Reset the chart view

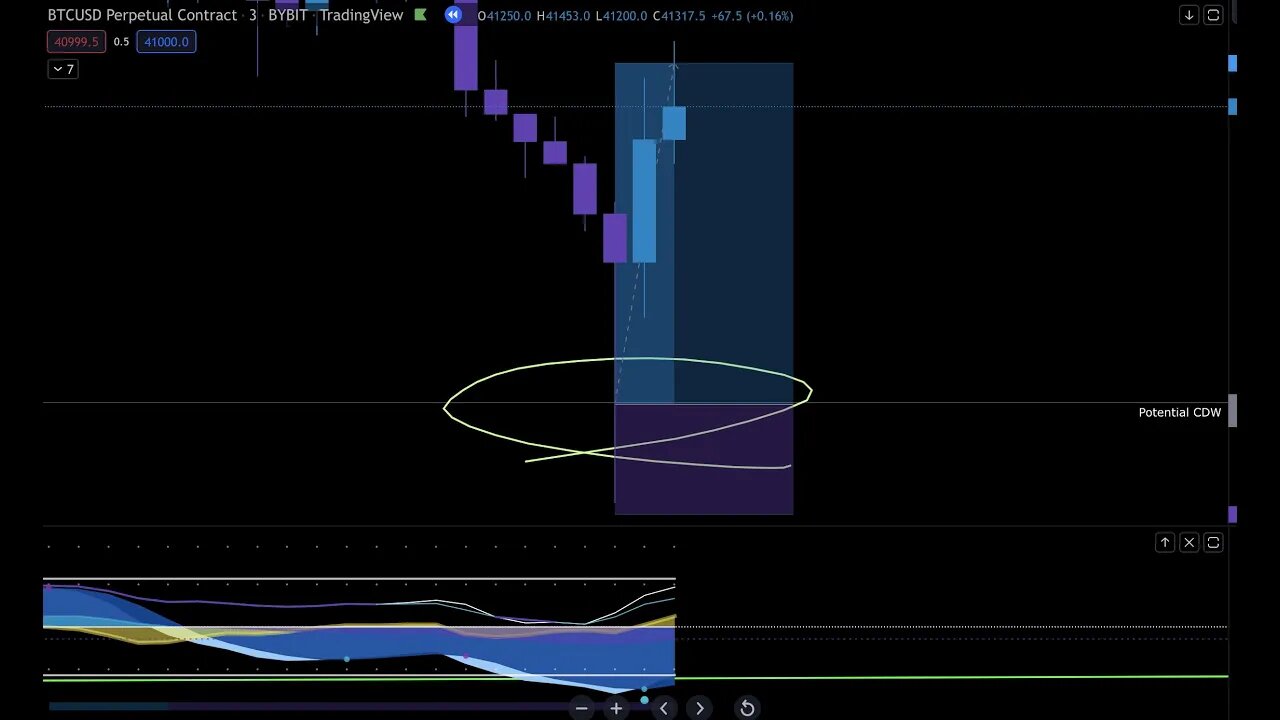click(x=747, y=708)
